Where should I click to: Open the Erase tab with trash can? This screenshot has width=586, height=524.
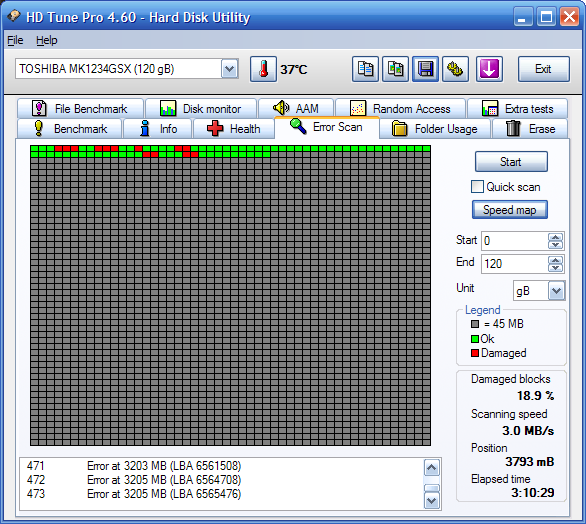[530, 129]
